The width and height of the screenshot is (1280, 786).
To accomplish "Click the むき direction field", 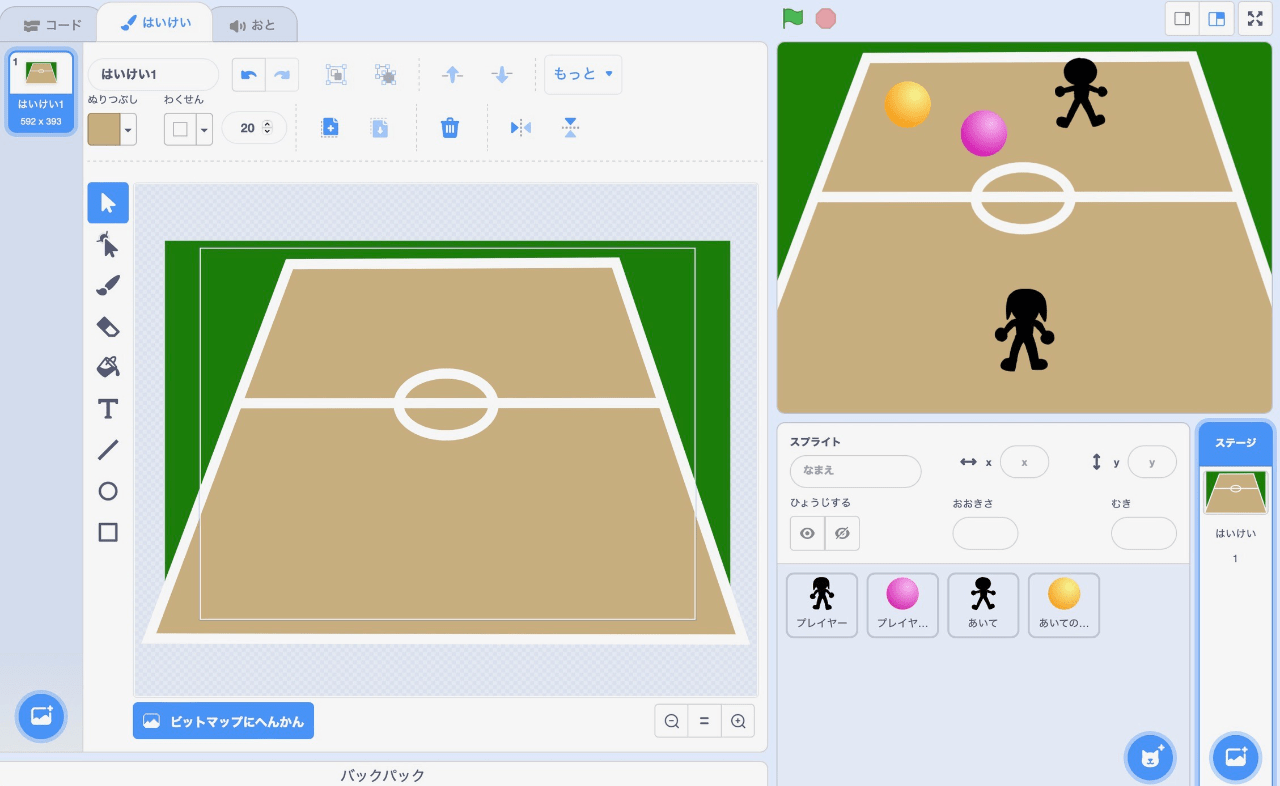I will [x=1144, y=533].
